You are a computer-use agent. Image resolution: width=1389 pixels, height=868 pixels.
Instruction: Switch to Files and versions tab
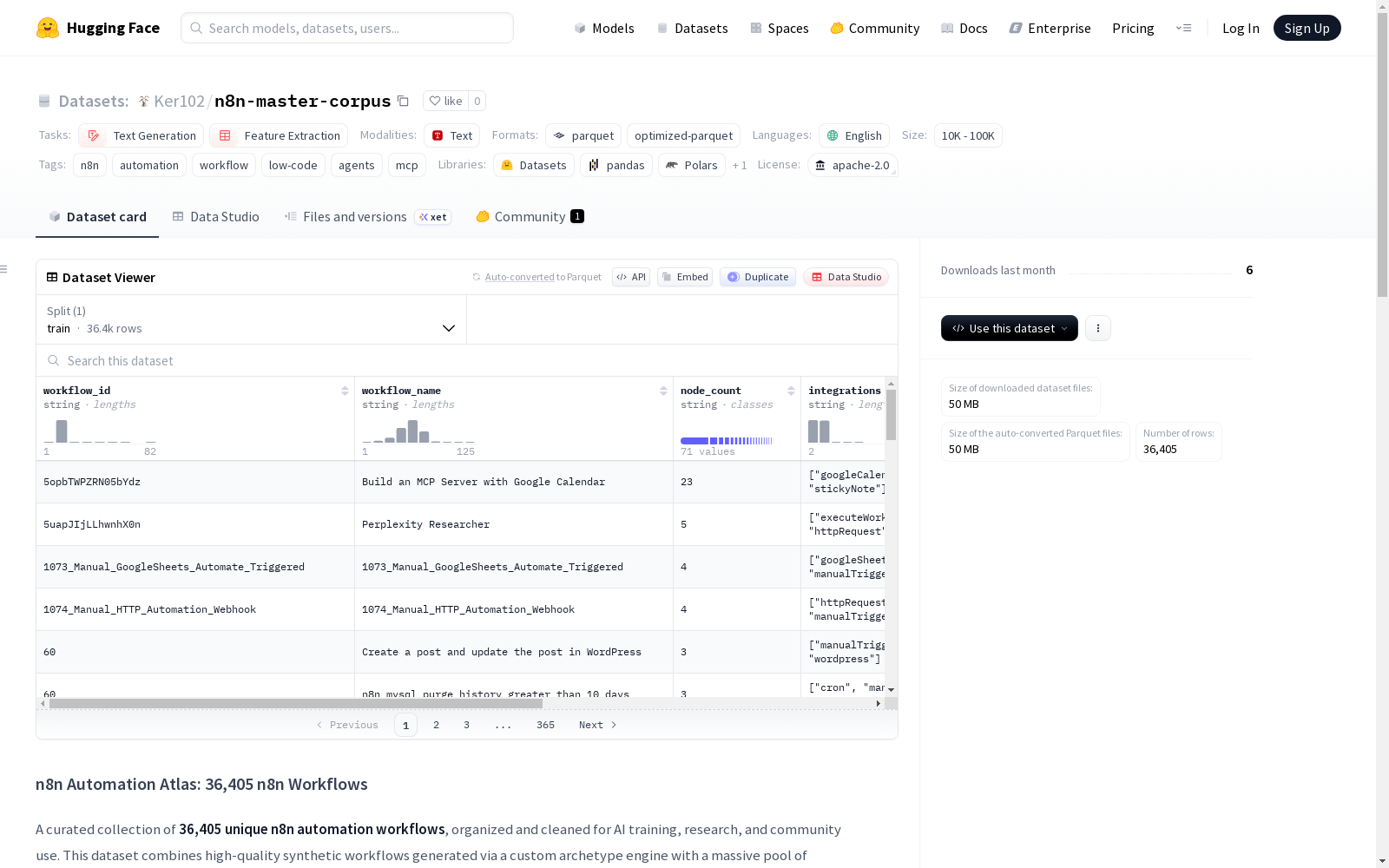(367, 217)
